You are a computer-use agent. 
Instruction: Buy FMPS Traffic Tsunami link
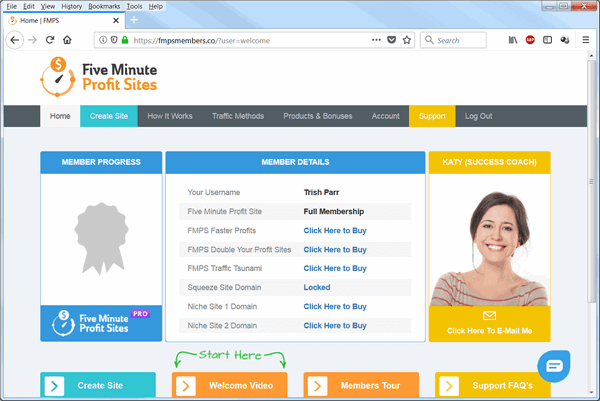click(x=335, y=268)
